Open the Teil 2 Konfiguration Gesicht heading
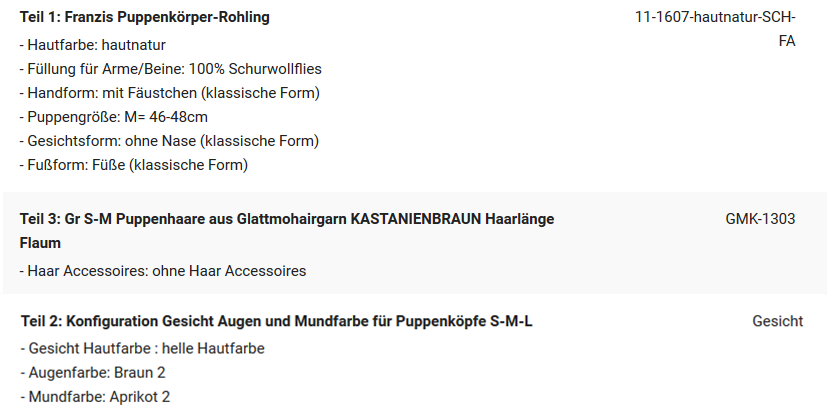827x413 pixels. 277,321
